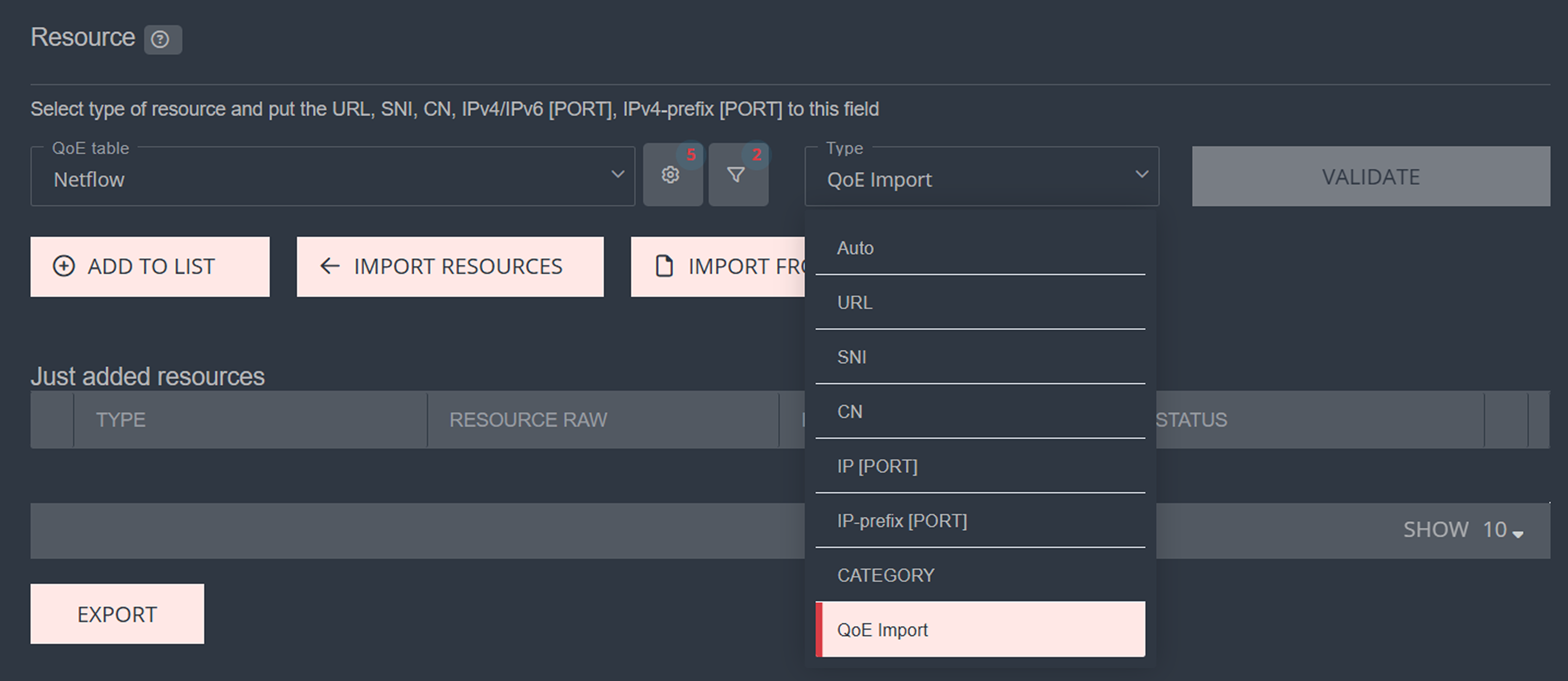Click the Export button
This screenshot has width=1568, height=681.
117,614
